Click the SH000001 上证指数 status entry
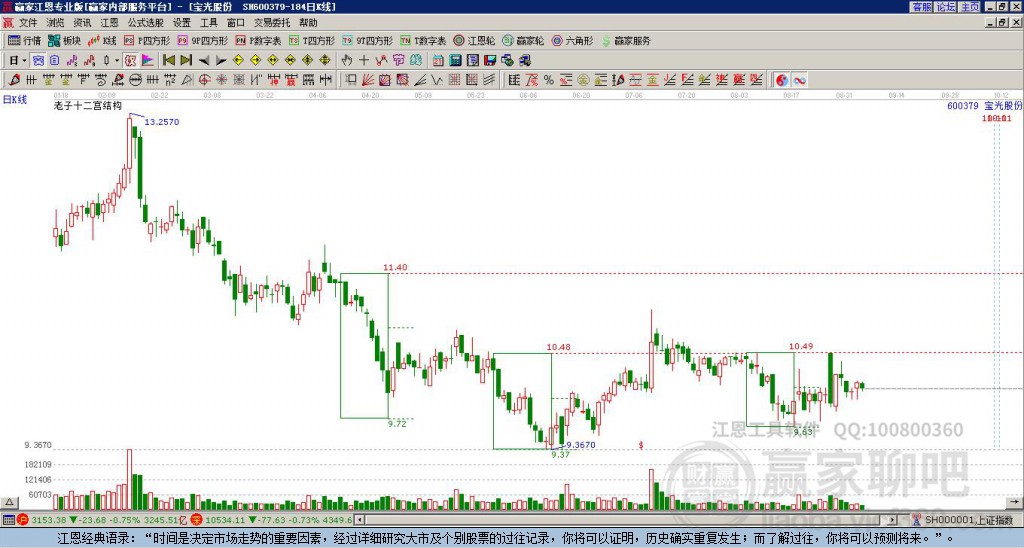1024x548 pixels. coord(968,520)
